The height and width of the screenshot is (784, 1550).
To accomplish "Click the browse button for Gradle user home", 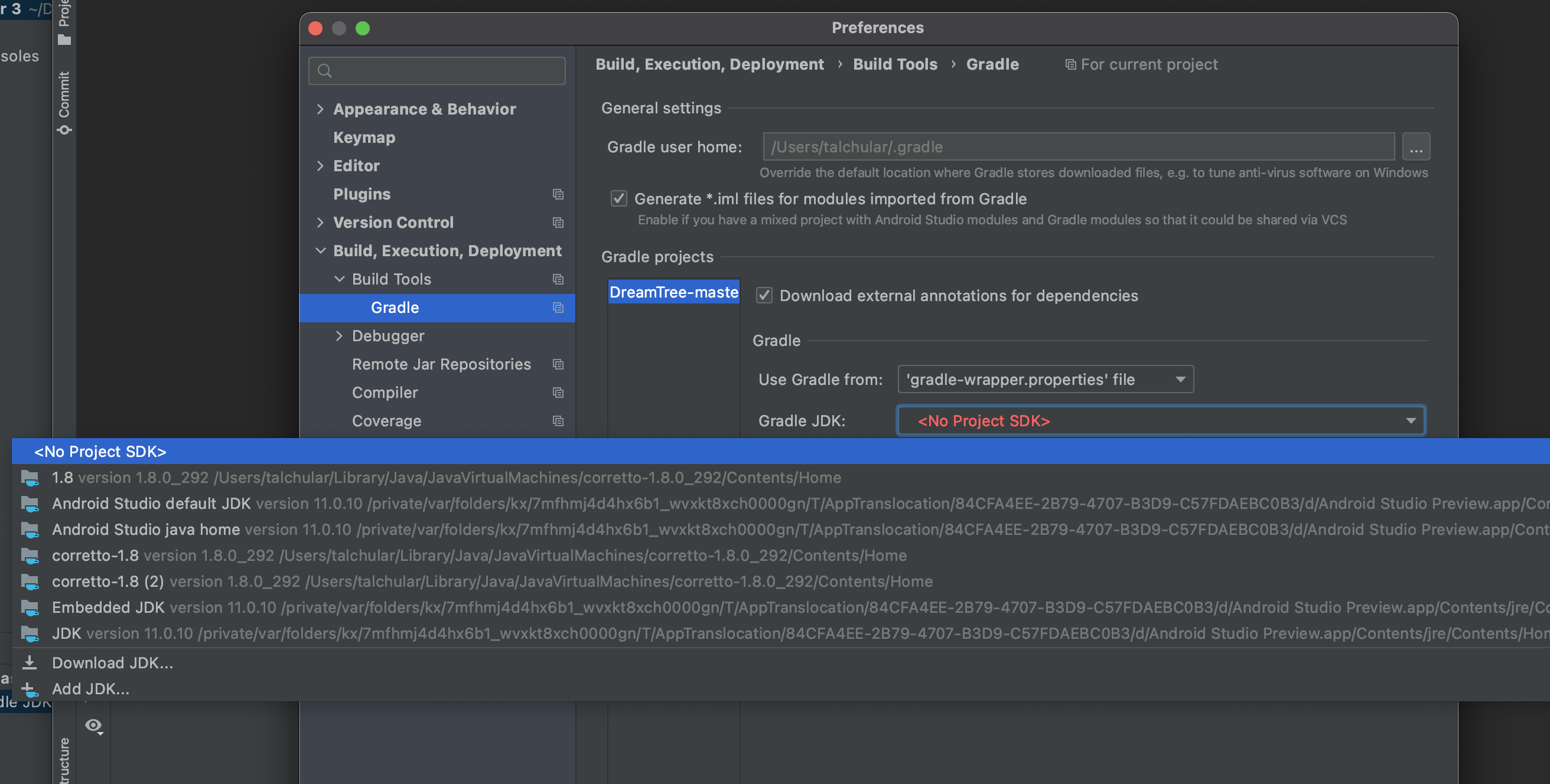I will (1416, 148).
